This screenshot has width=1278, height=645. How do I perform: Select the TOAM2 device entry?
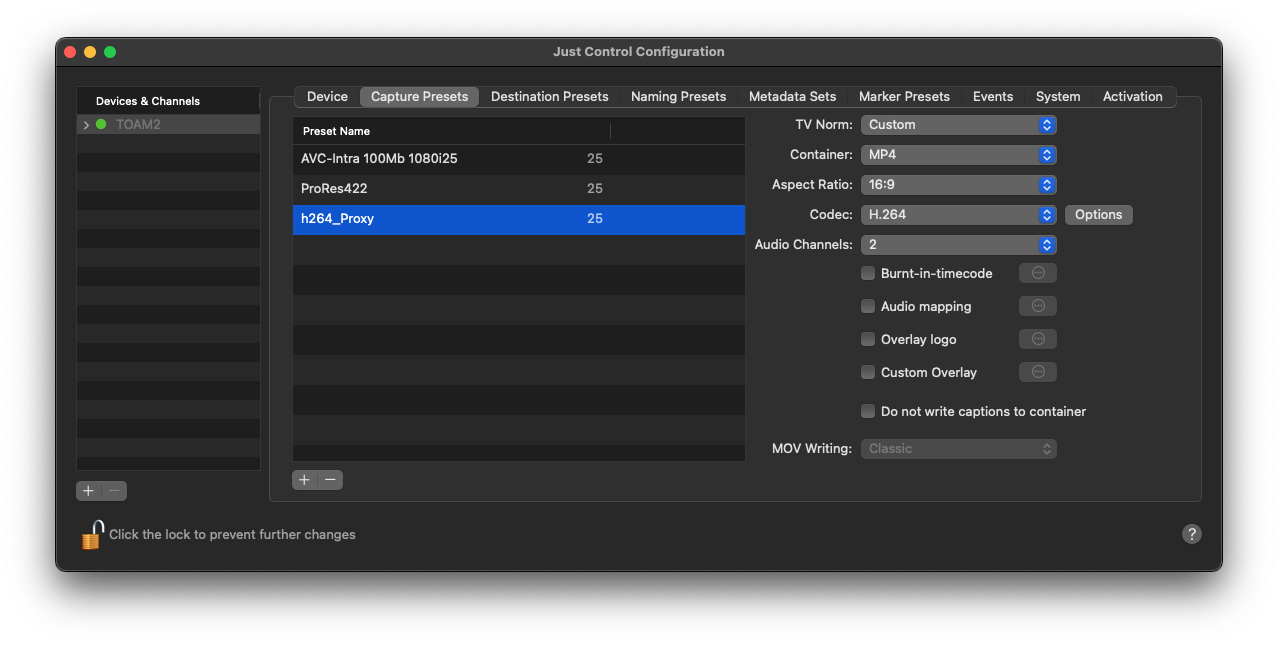[168, 125]
